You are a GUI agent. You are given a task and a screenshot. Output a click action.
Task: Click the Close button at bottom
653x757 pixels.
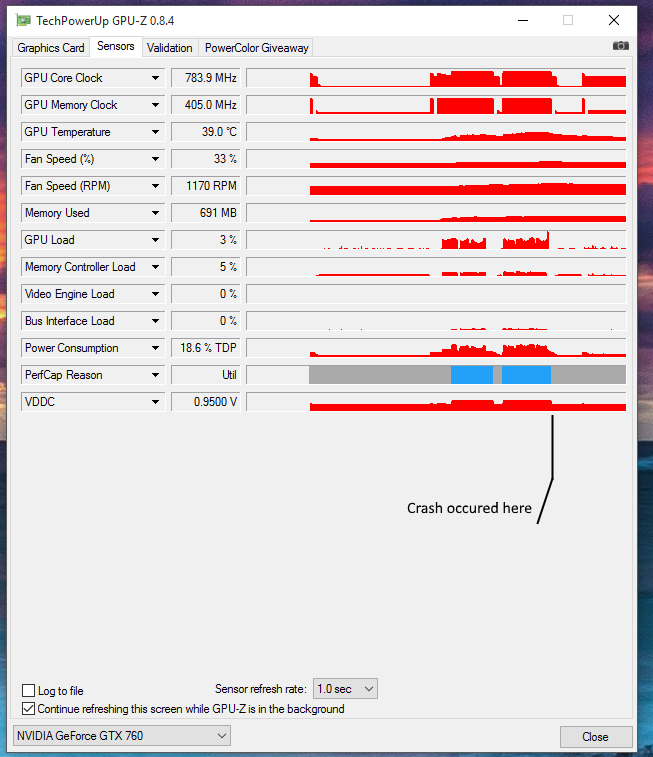(x=596, y=737)
